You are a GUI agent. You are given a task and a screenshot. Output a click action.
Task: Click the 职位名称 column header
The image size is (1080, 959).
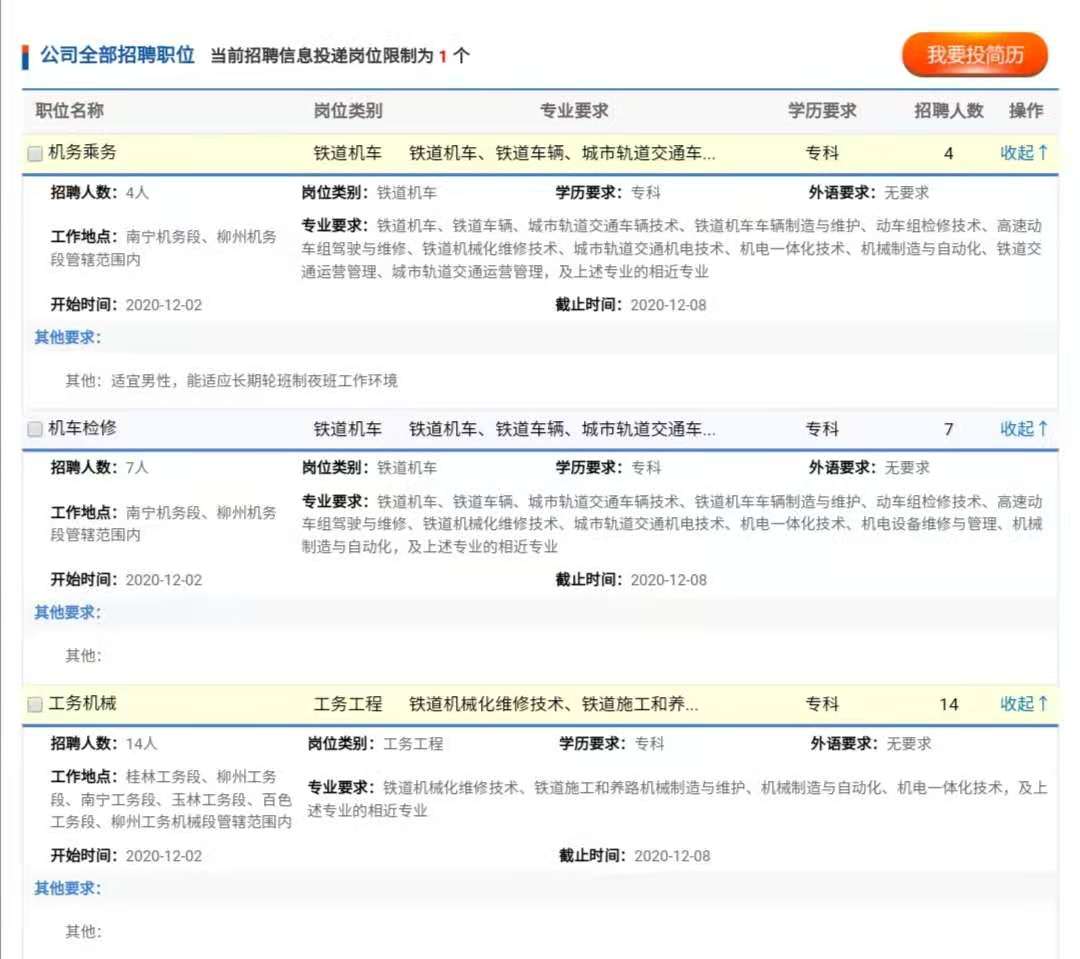pyautogui.click(x=70, y=111)
